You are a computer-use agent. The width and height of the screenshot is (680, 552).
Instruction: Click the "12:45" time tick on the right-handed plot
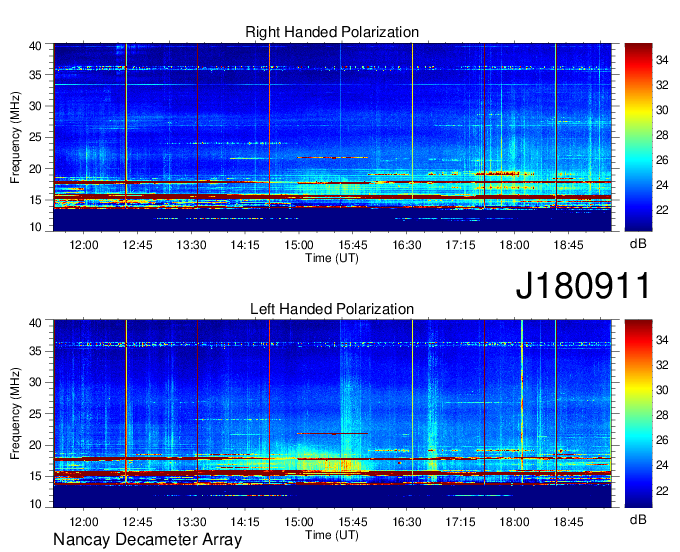(x=137, y=245)
